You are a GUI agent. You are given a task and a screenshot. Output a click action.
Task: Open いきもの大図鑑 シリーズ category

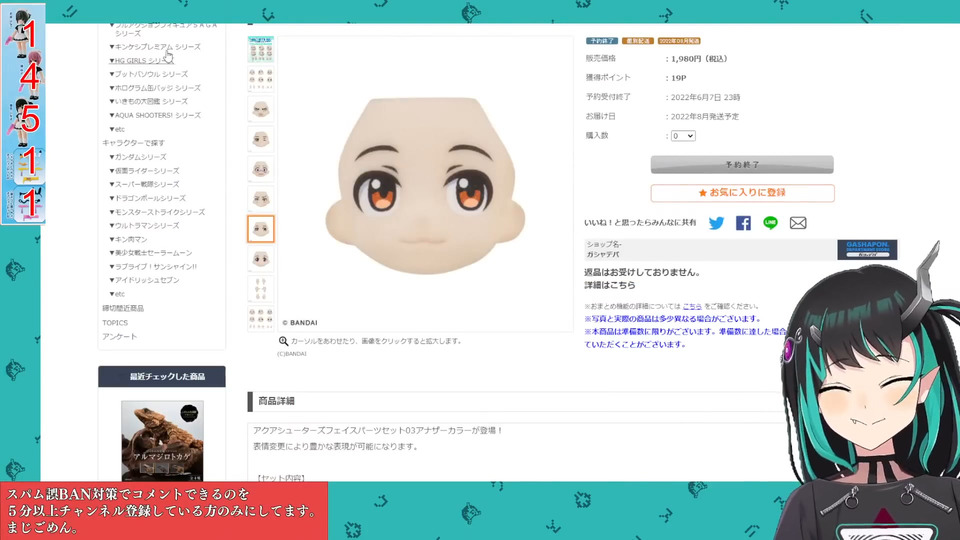tap(151, 102)
